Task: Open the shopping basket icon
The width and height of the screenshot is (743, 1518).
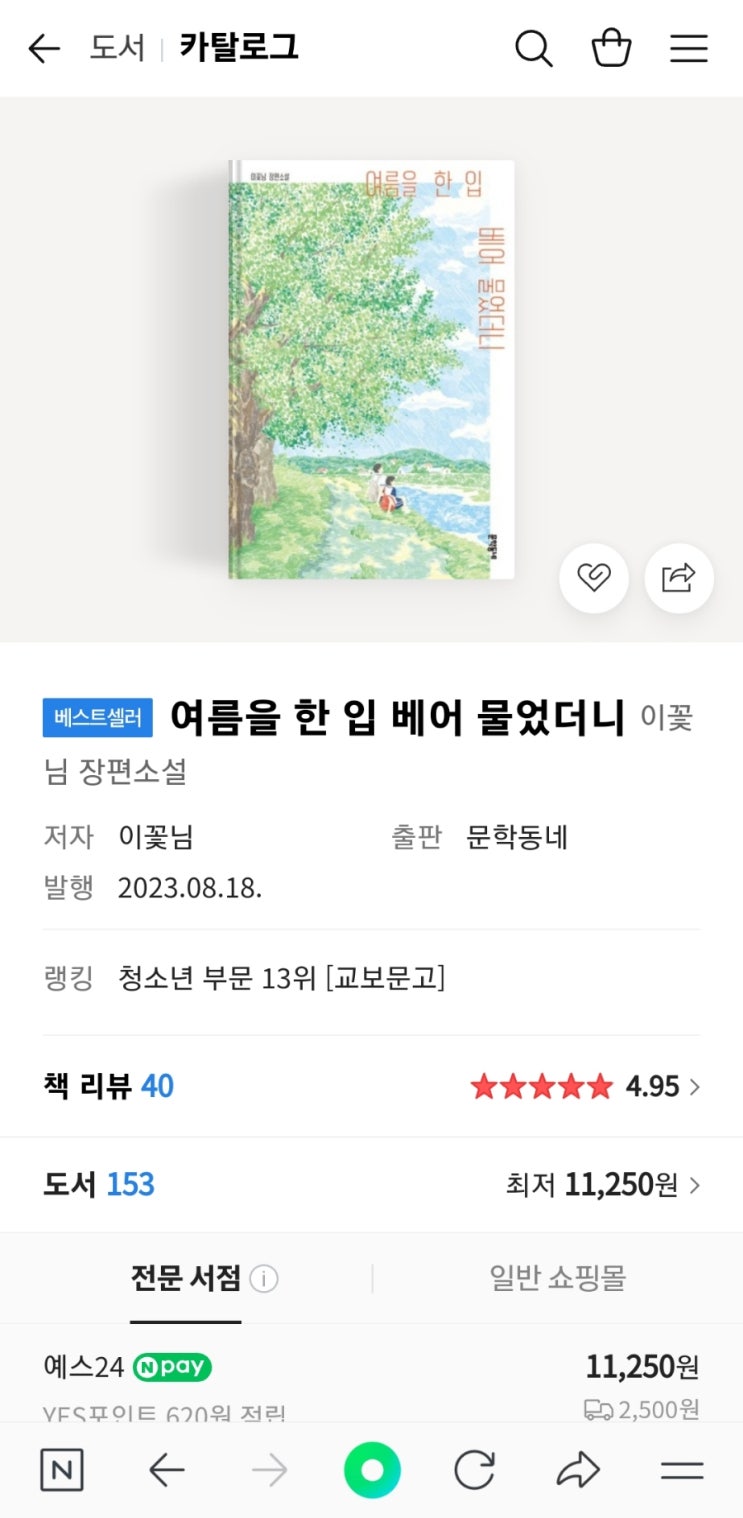Action: (611, 48)
